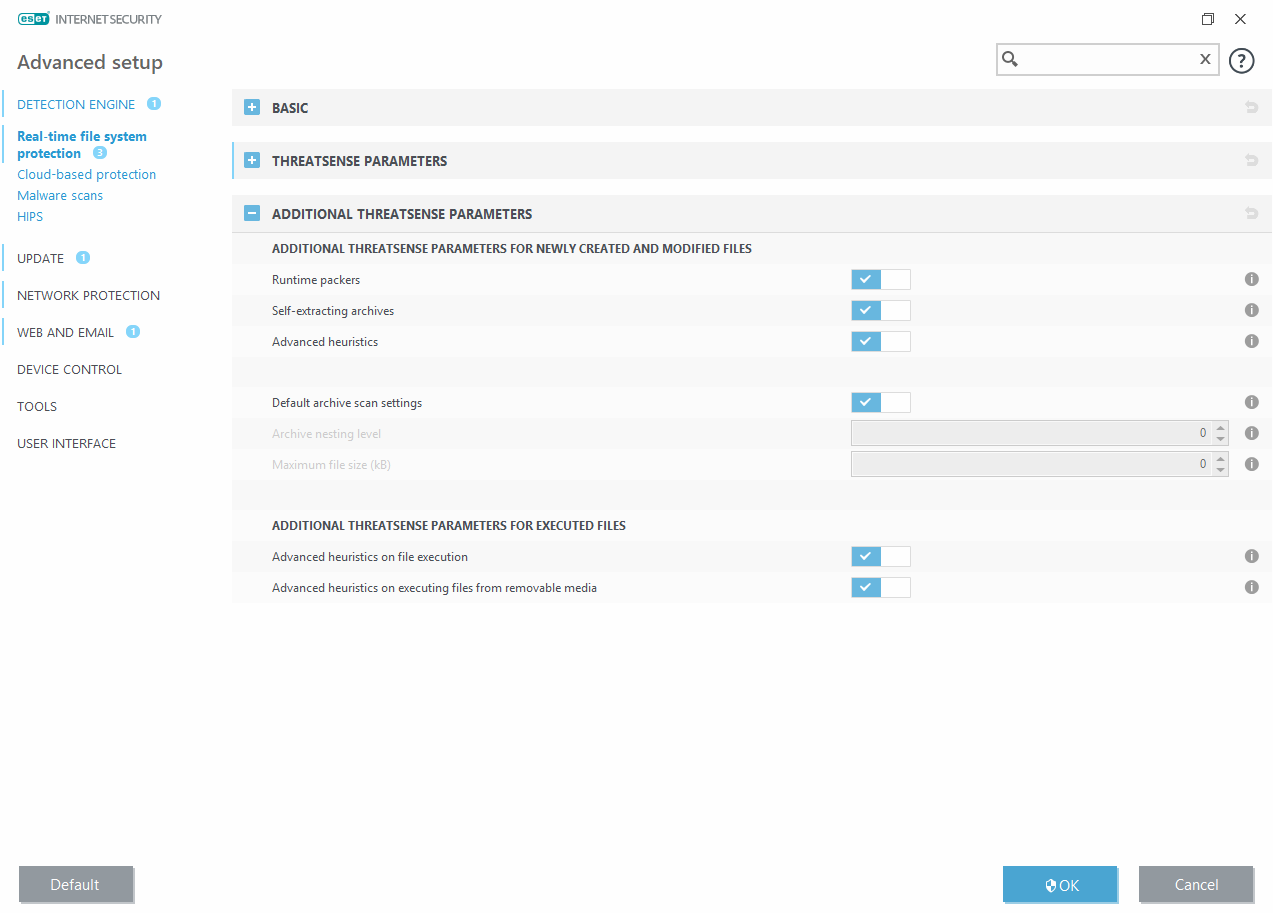Image resolution: width=1273 pixels, height=913 pixels.
Task: Expand the Basic section
Action: (252, 108)
